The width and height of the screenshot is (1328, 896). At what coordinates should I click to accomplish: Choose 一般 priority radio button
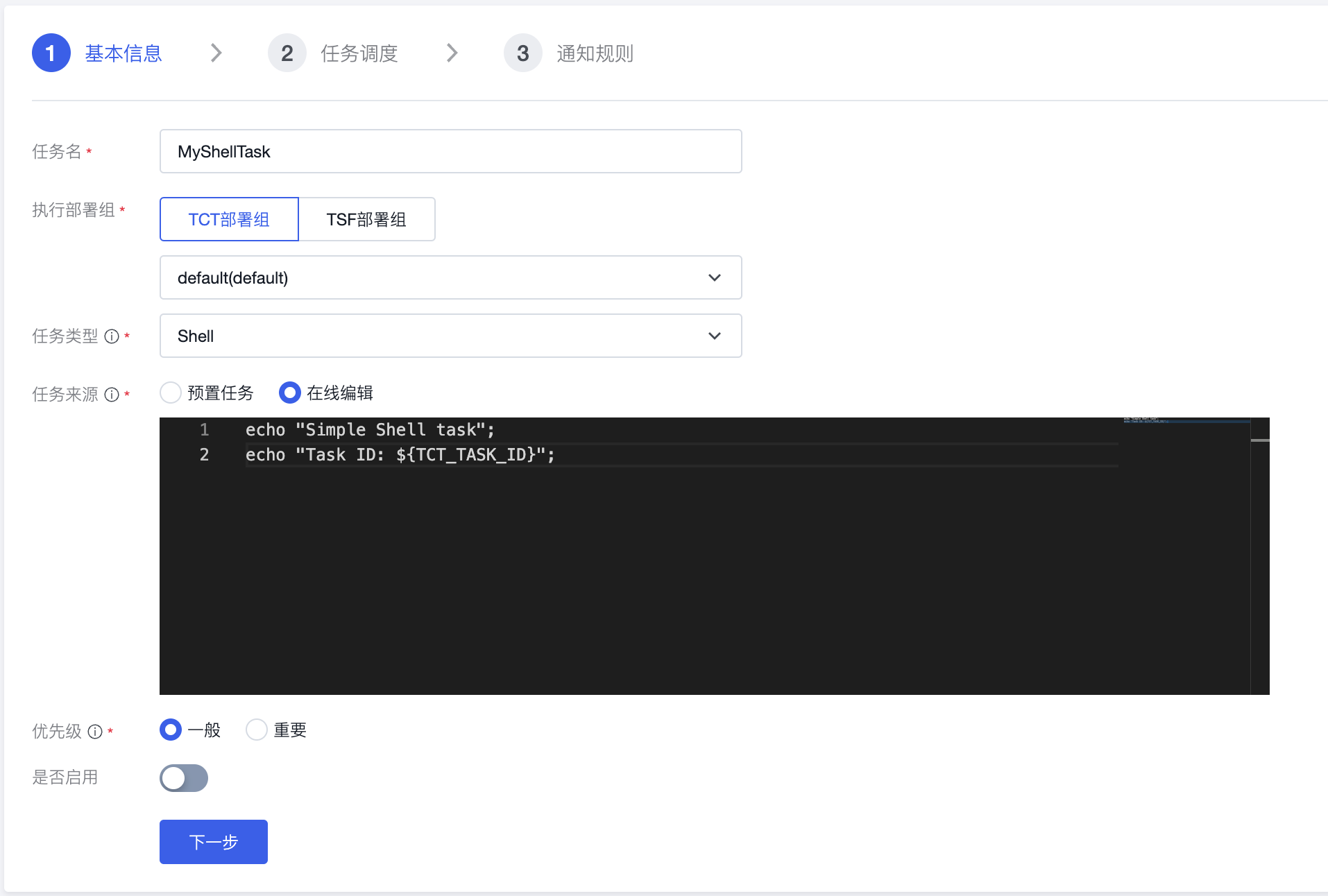tap(171, 730)
